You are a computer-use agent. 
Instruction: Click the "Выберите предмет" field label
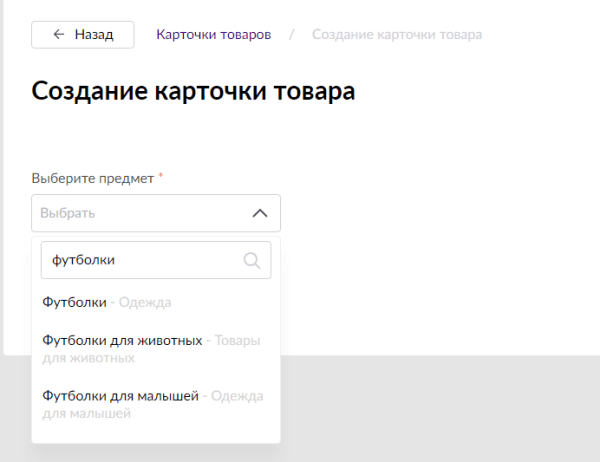pyautogui.click(x=93, y=178)
